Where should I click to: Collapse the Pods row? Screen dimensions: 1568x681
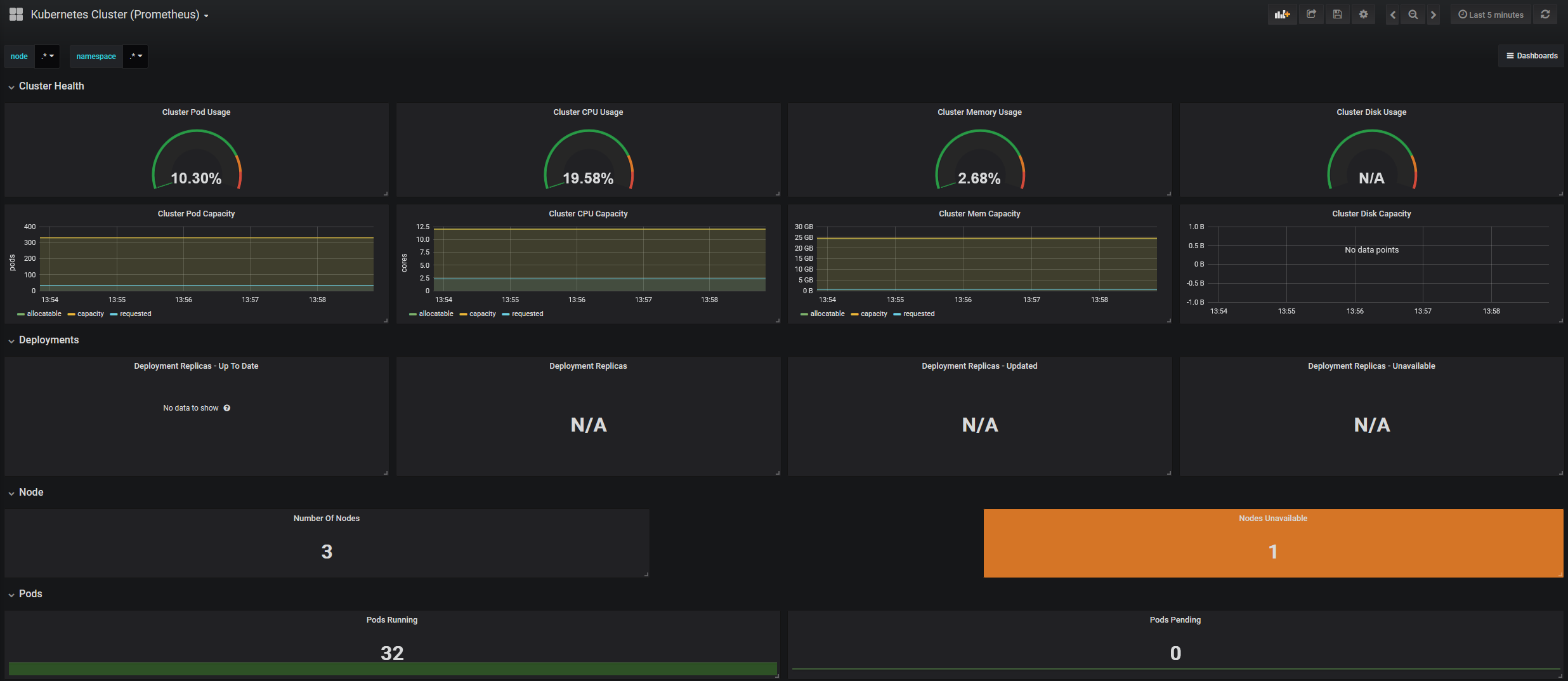[24, 594]
